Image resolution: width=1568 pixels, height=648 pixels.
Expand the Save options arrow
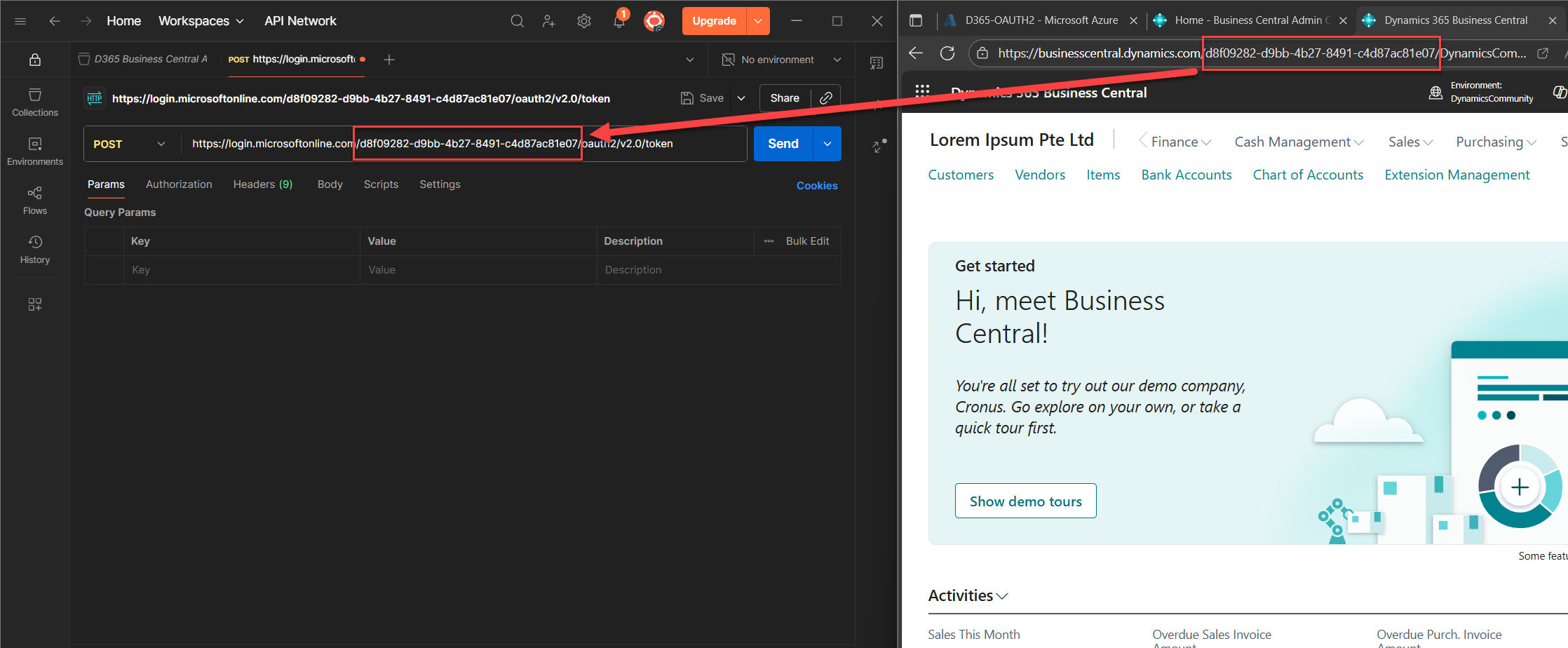click(741, 98)
